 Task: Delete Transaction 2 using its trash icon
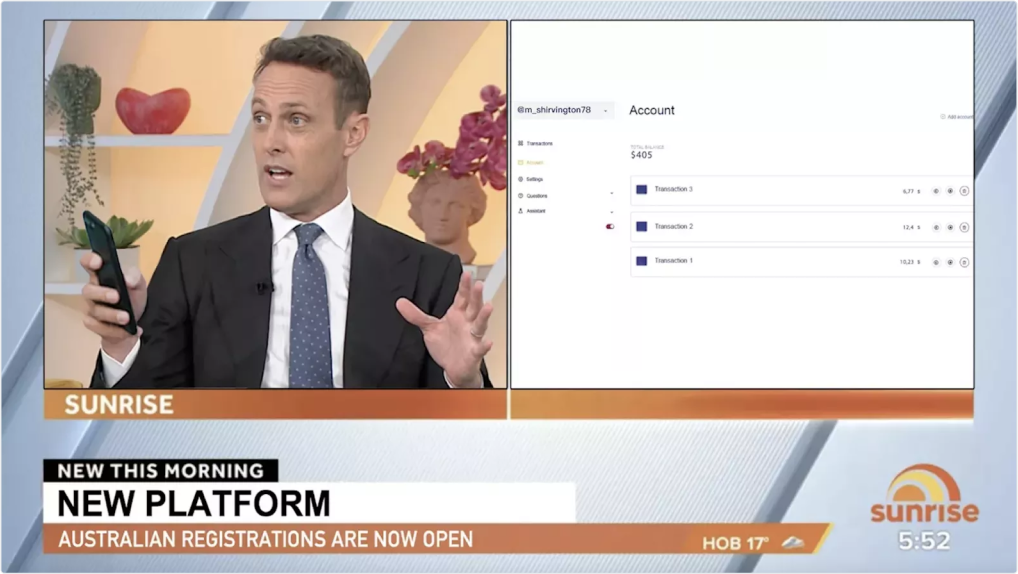(x=964, y=227)
